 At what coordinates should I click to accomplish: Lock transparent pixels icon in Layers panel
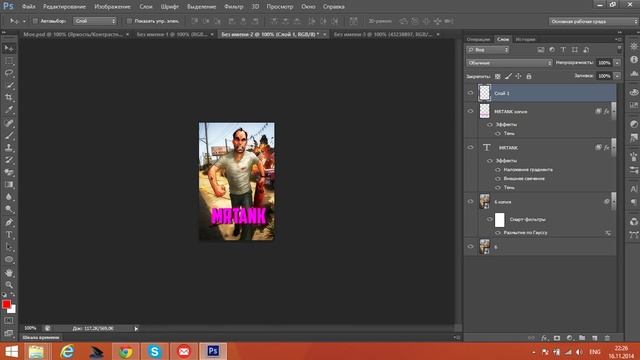498,76
